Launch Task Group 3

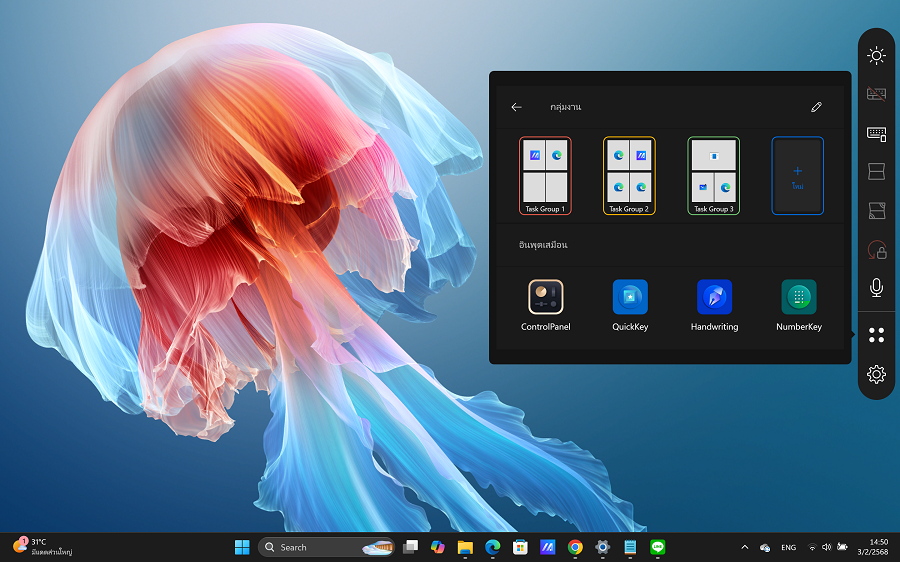[713, 176]
